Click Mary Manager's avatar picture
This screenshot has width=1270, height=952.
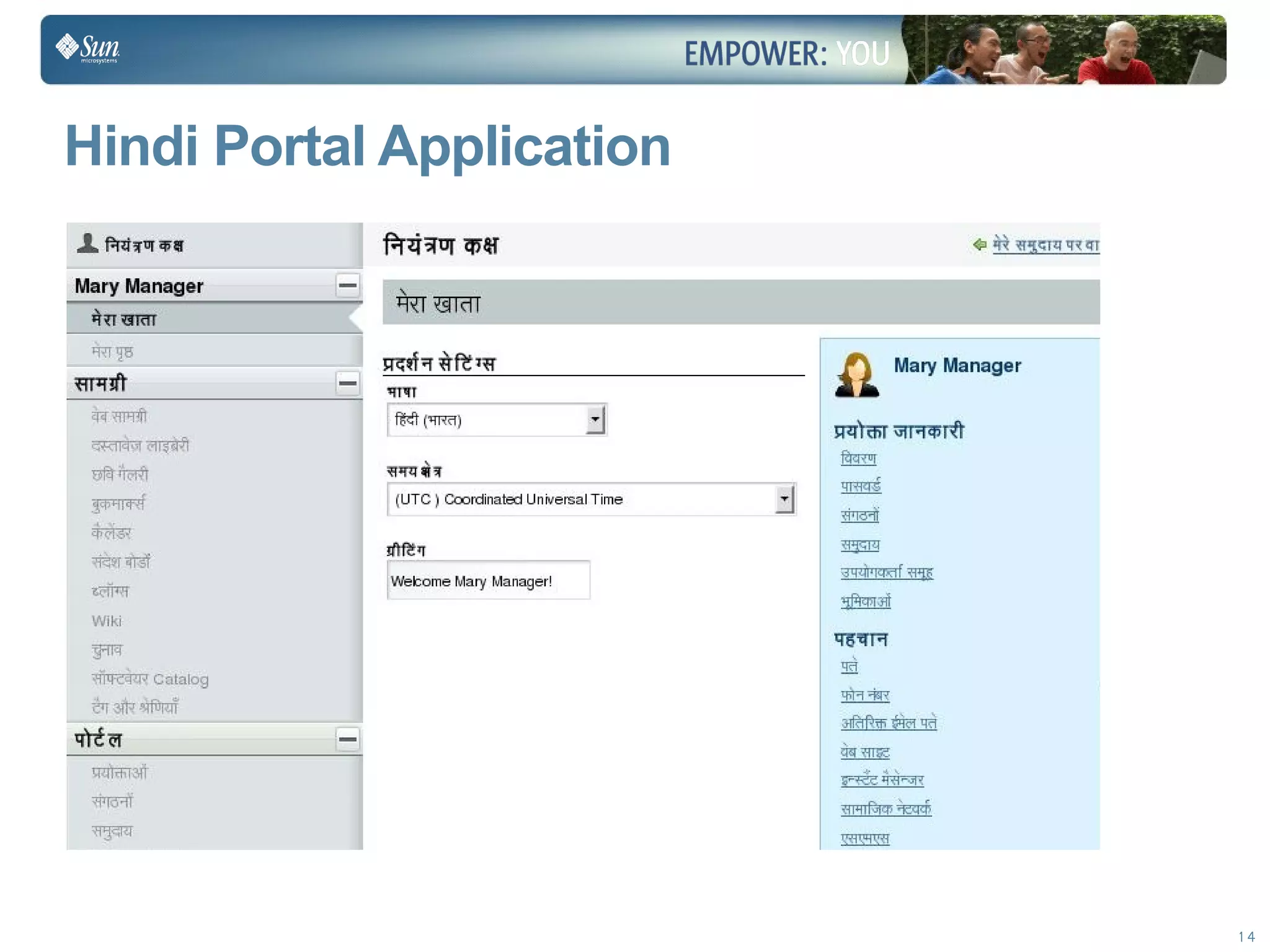click(857, 374)
